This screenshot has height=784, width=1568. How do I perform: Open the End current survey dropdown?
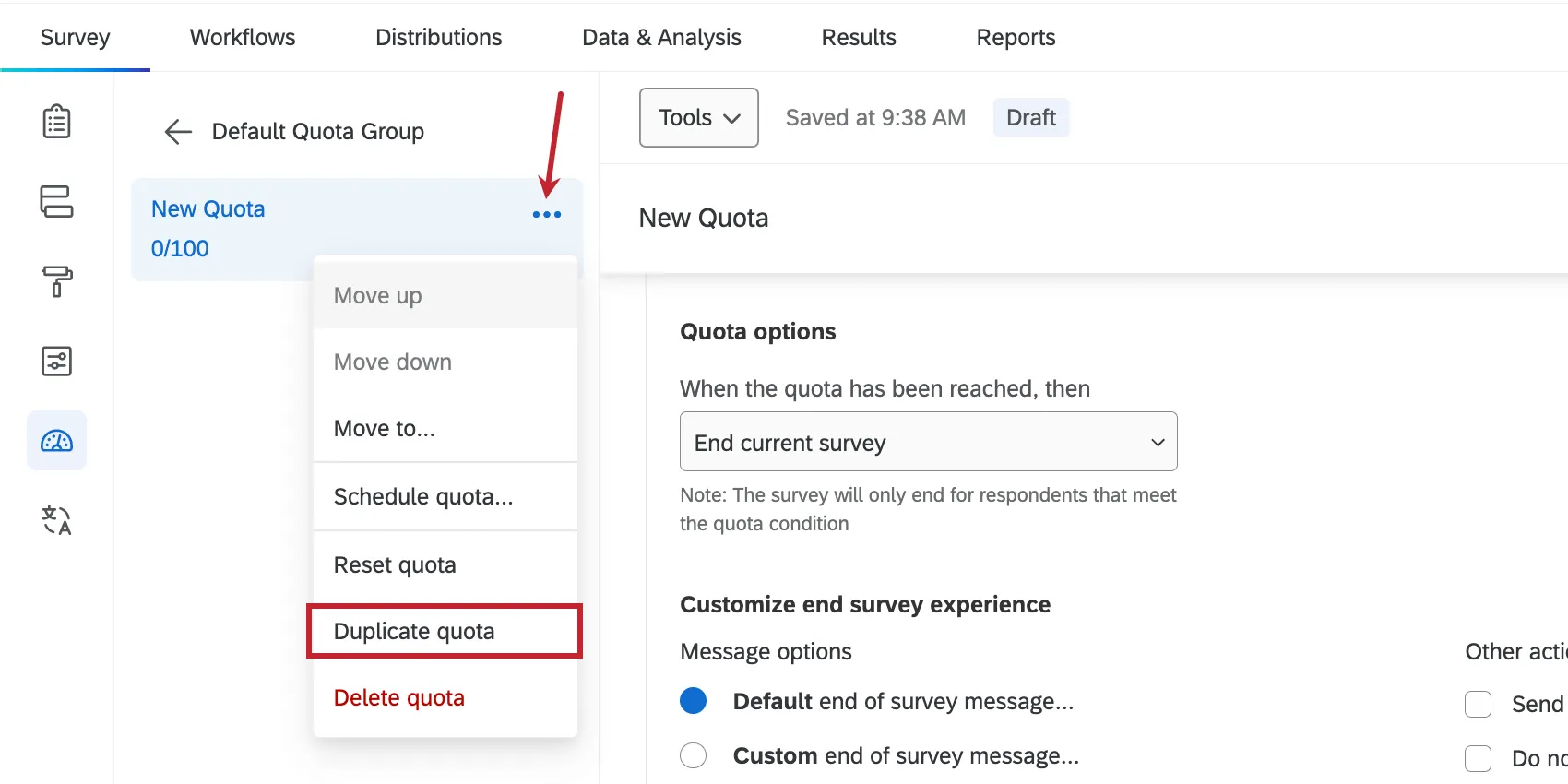pos(928,442)
